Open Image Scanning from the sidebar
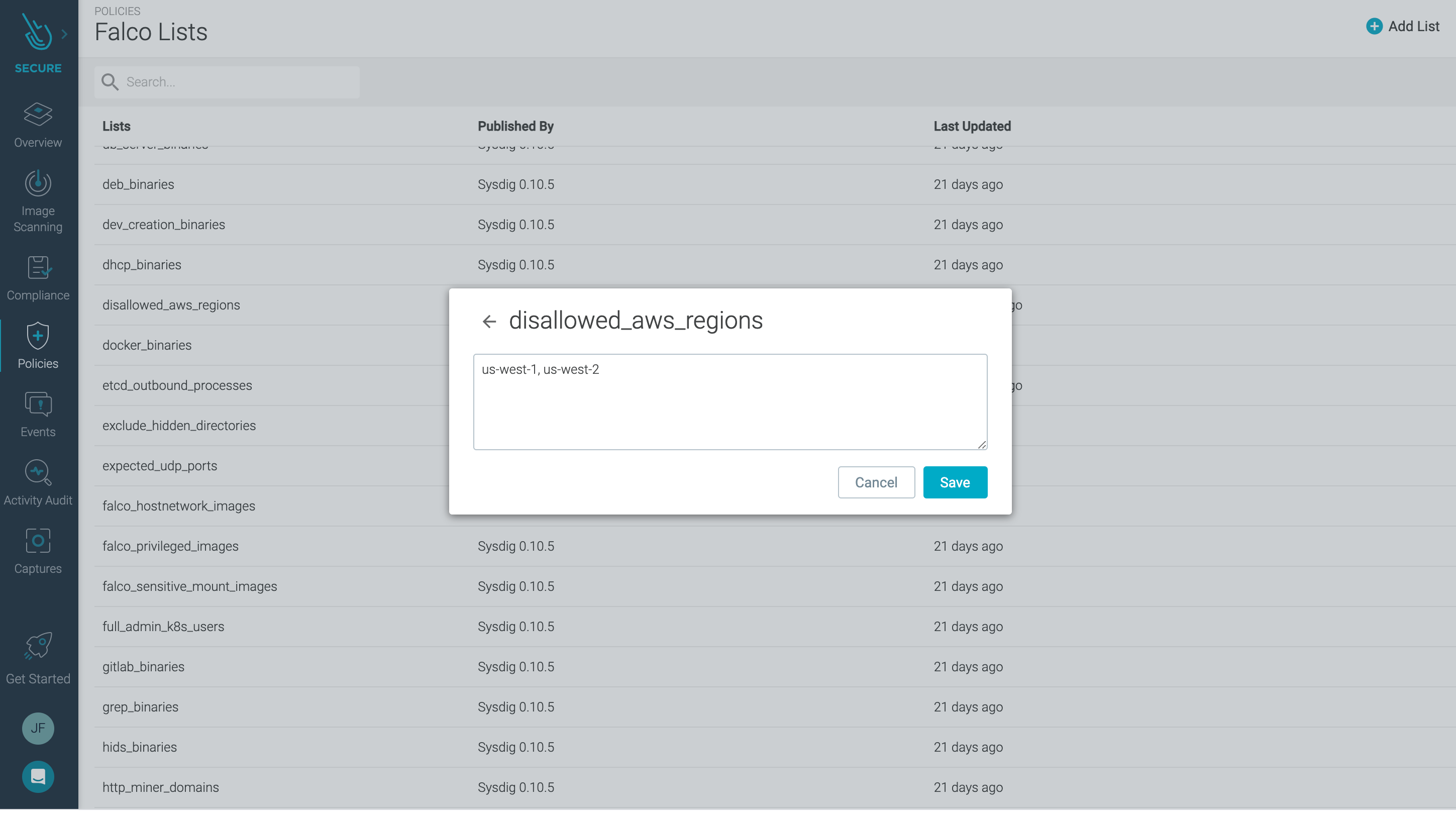 pyautogui.click(x=38, y=202)
